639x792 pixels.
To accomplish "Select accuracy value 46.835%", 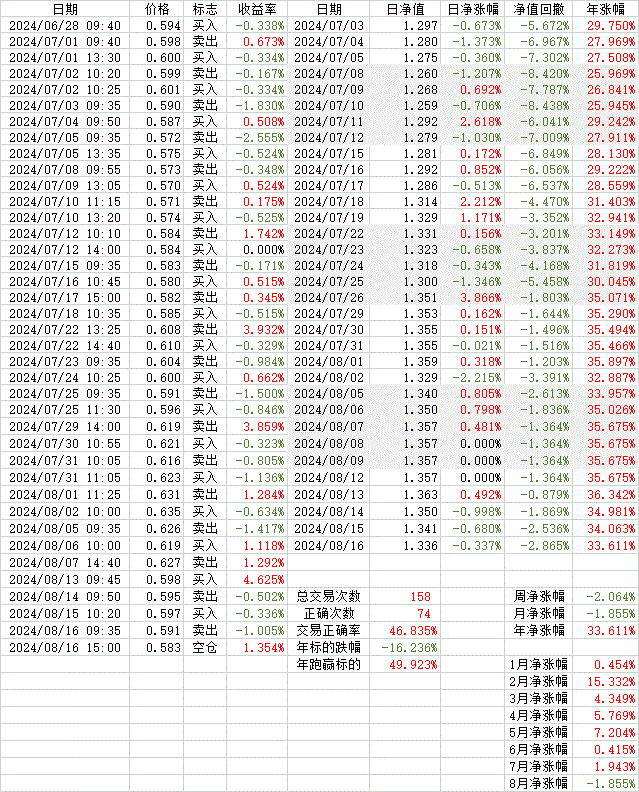I will (413, 631).
